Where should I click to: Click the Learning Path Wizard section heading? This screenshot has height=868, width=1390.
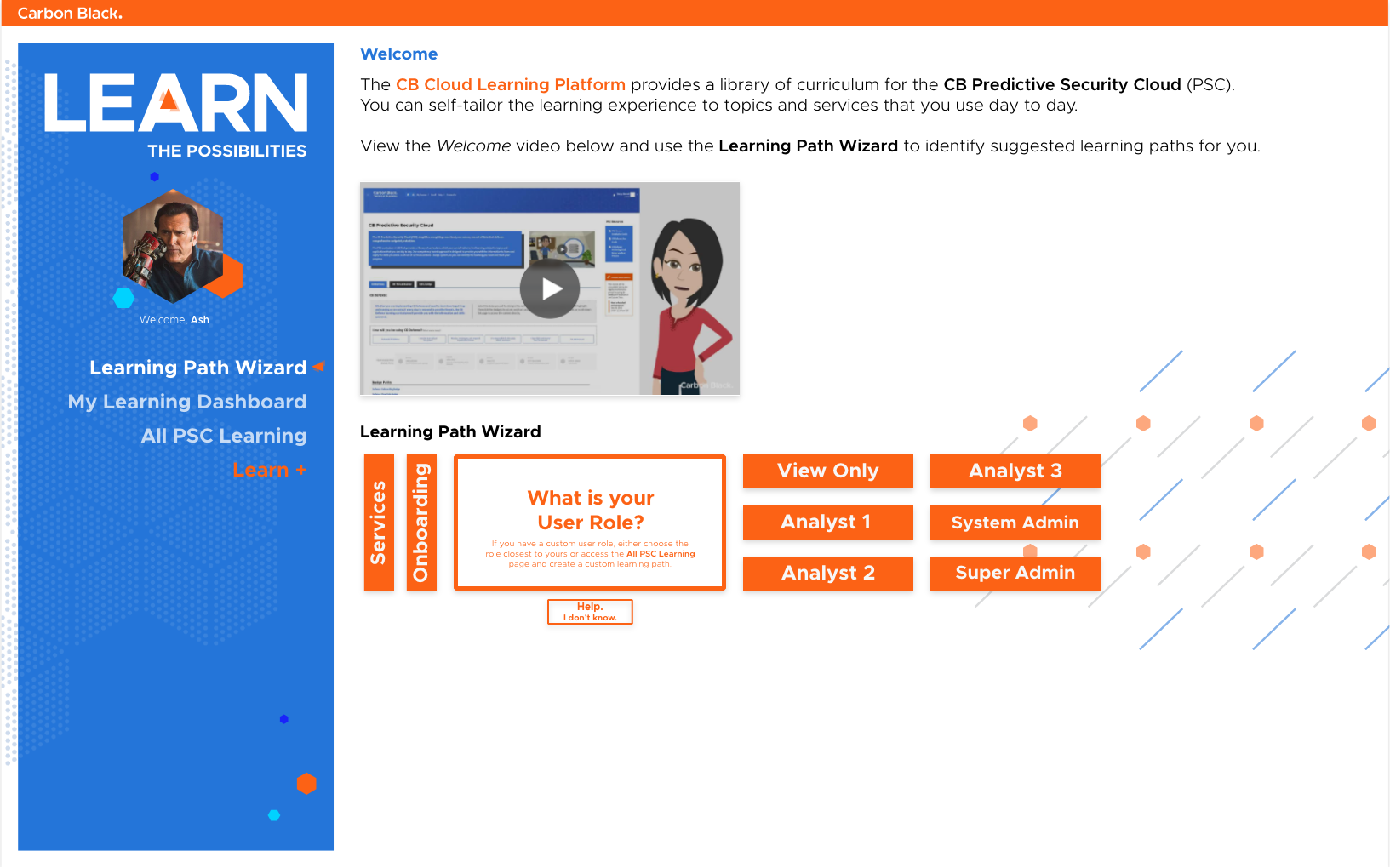point(450,431)
